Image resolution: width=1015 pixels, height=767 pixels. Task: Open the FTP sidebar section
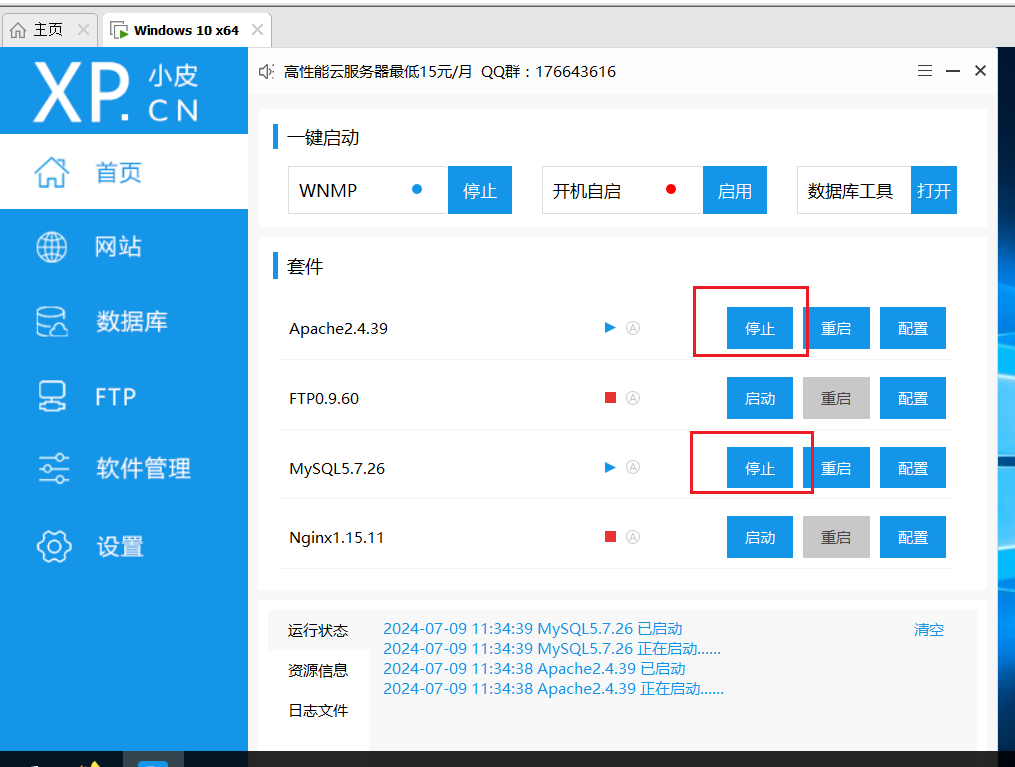click(124, 396)
